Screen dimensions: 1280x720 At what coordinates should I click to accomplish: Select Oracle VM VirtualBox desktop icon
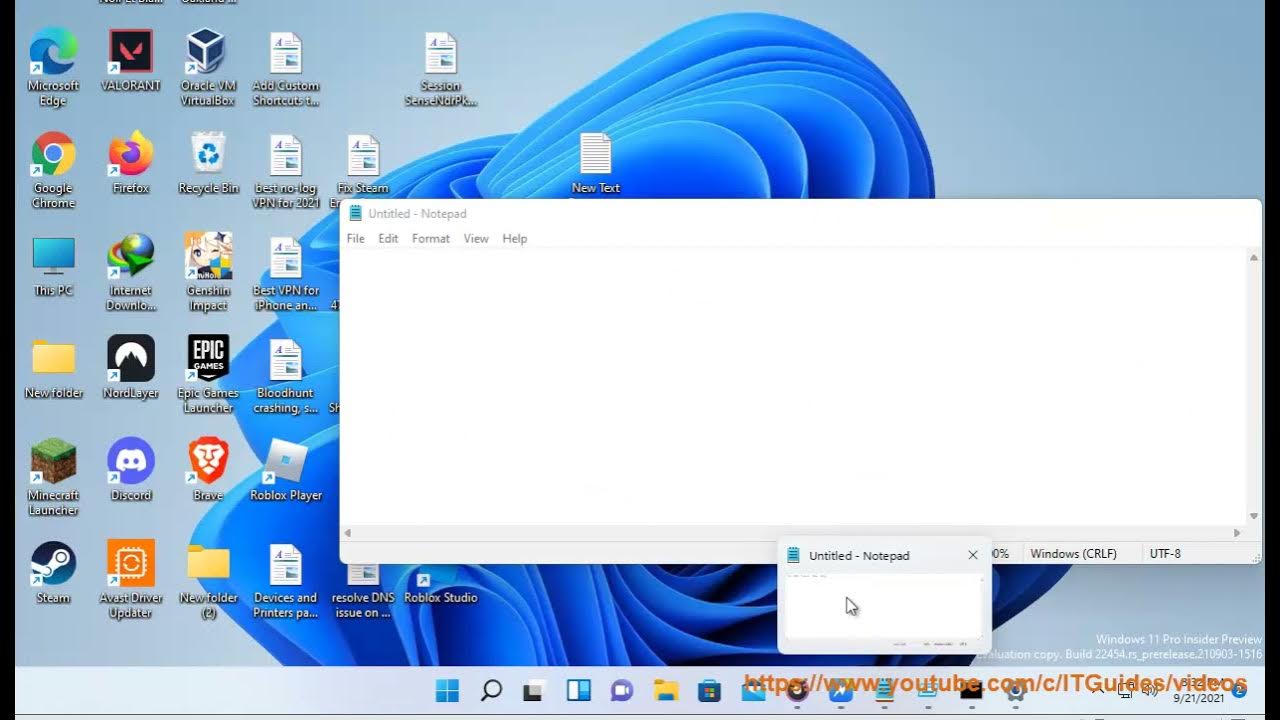(208, 68)
